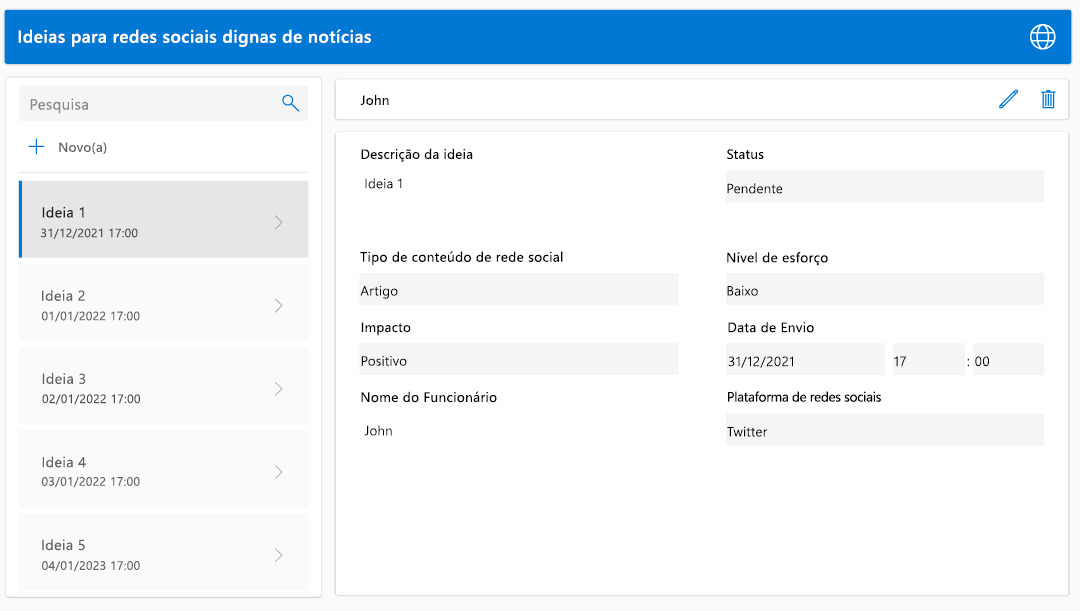Click the Data de Envio date field
The height and width of the screenshot is (611, 1080).
[805, 361]
